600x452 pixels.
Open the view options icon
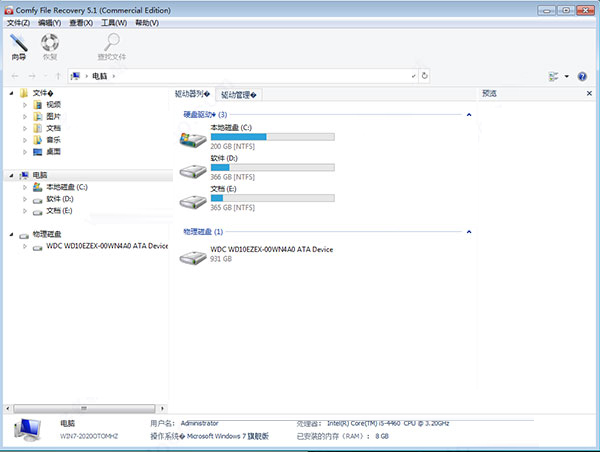point(553,77)
